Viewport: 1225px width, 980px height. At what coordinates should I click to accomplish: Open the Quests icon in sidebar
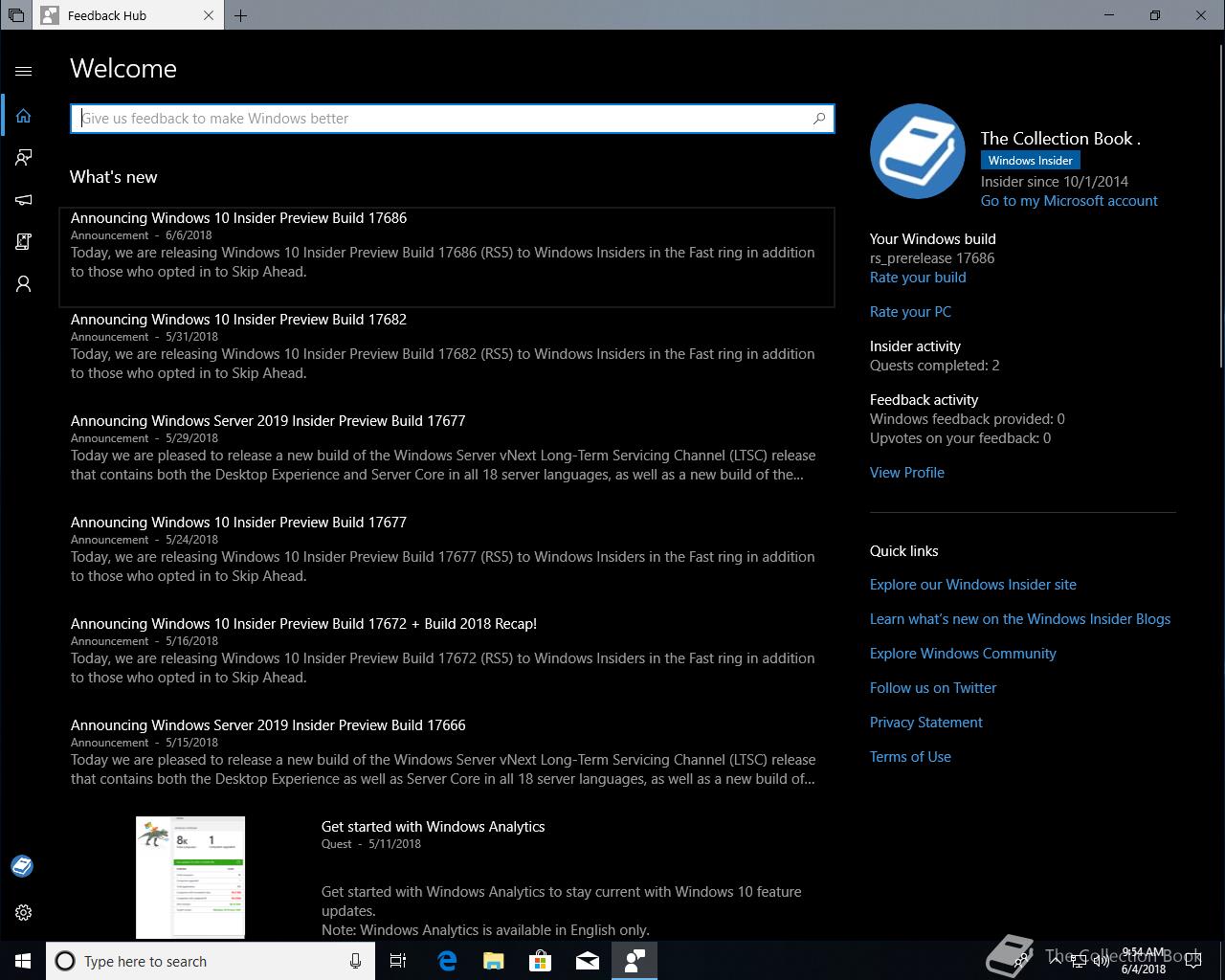click(x=24, y=242)
